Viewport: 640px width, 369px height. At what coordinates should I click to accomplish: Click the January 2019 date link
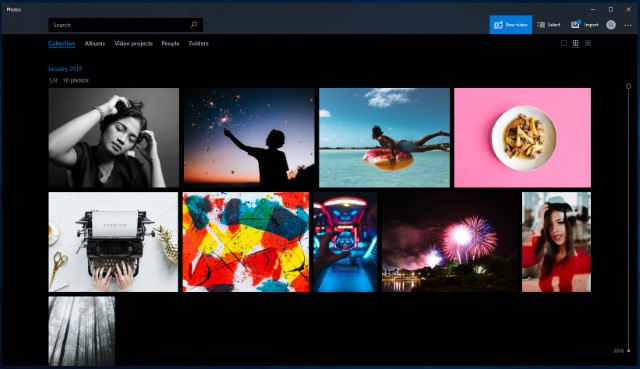pyautogui.click(x=65, y=69)
